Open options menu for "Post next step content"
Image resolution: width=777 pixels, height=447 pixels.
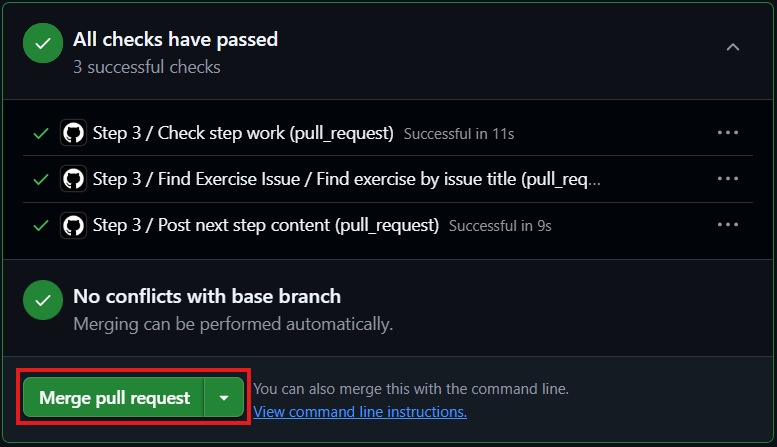(727, 225)
